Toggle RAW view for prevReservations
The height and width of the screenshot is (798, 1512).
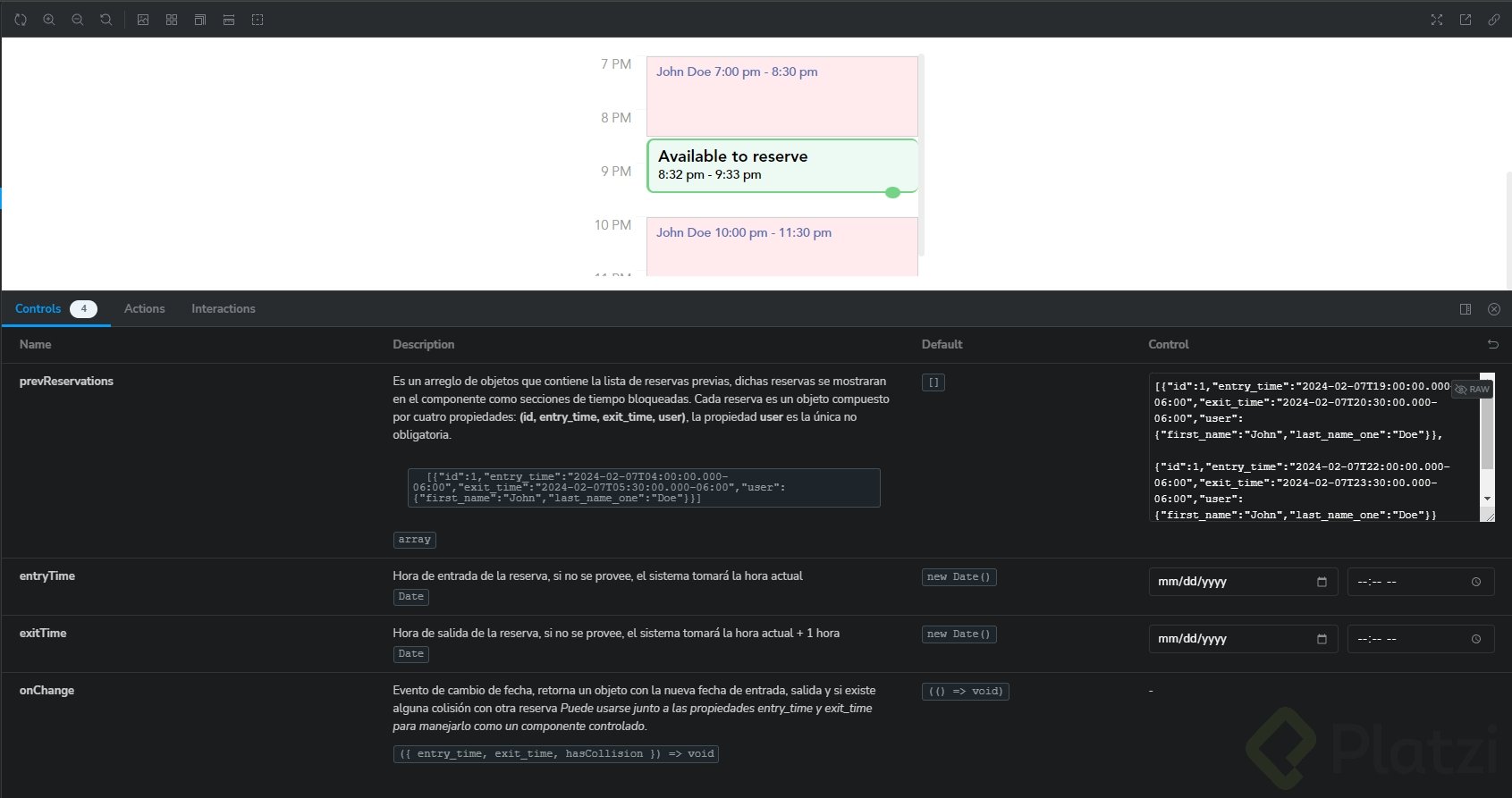[1472, 390]
